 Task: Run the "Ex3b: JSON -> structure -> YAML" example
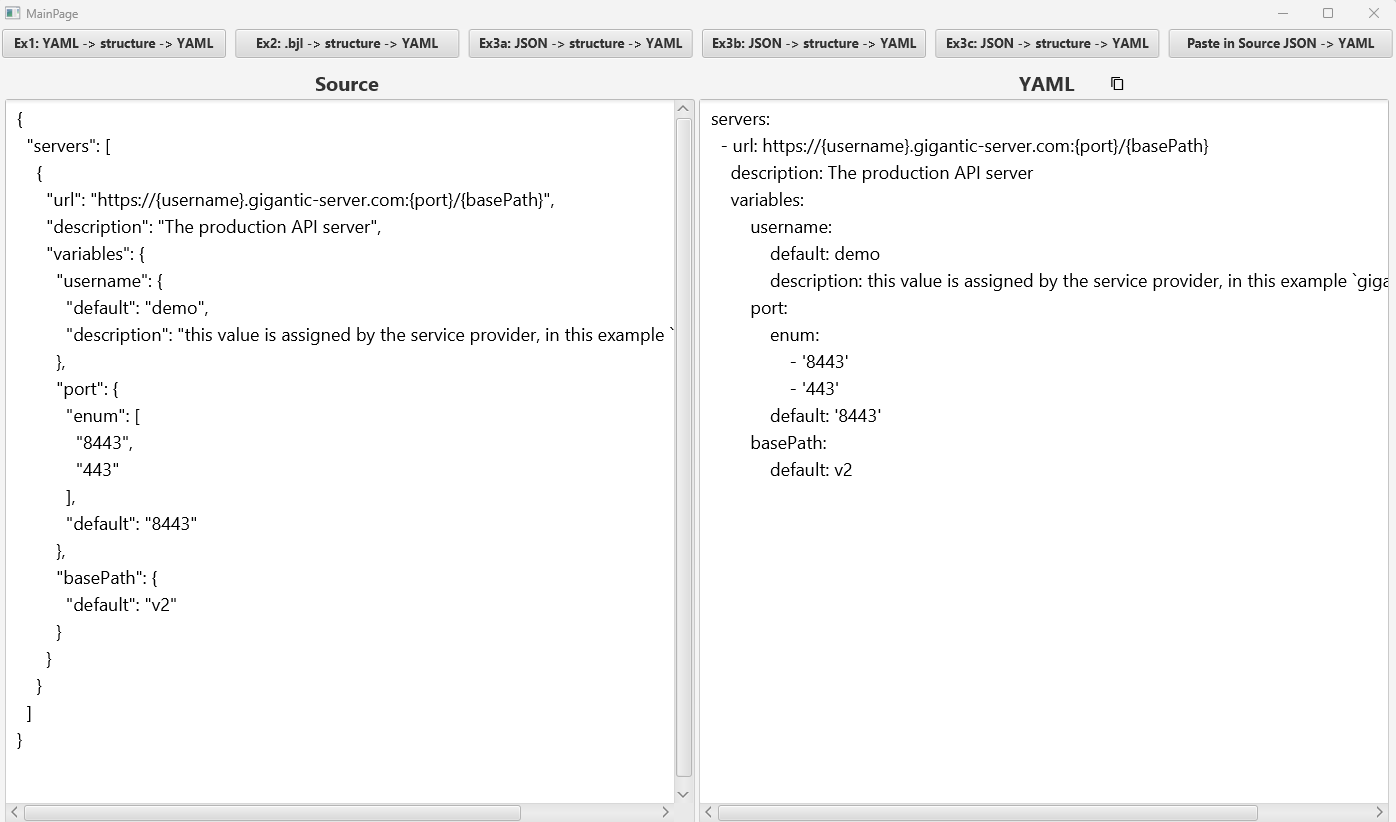813,43
